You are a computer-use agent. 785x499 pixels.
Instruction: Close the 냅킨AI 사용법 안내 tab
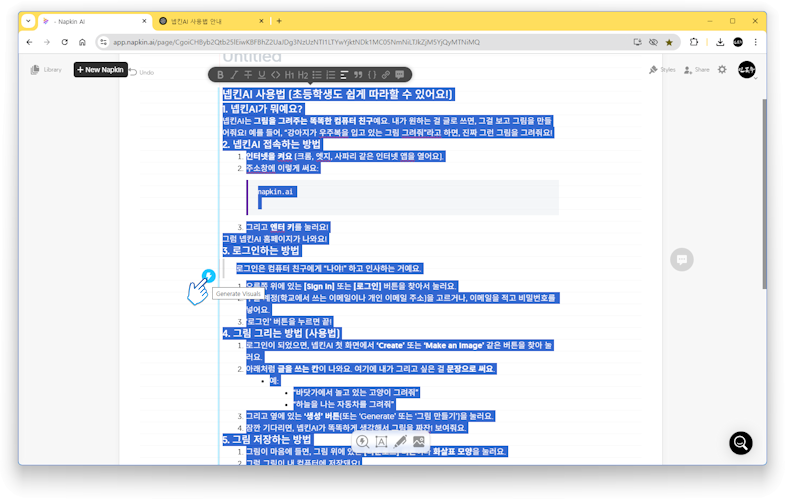click(x=261, y=21)
